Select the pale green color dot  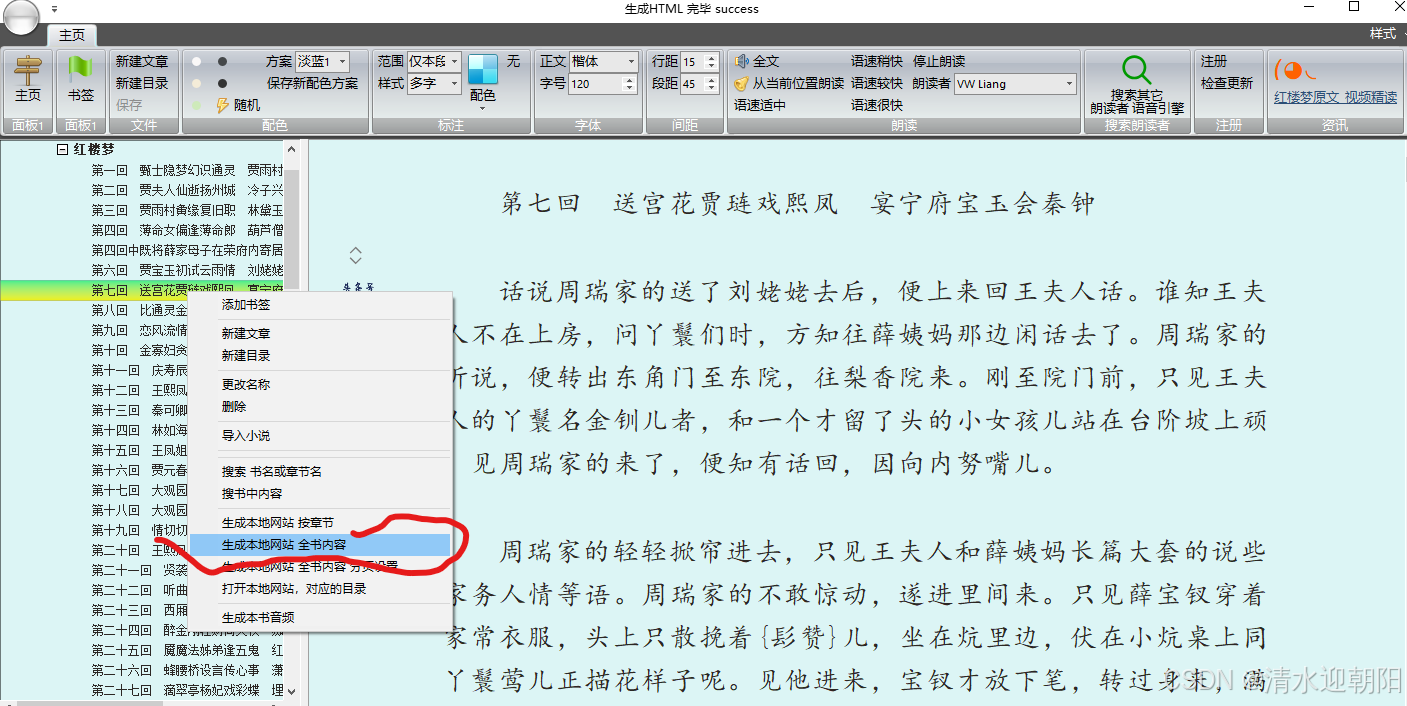[197, 105]
